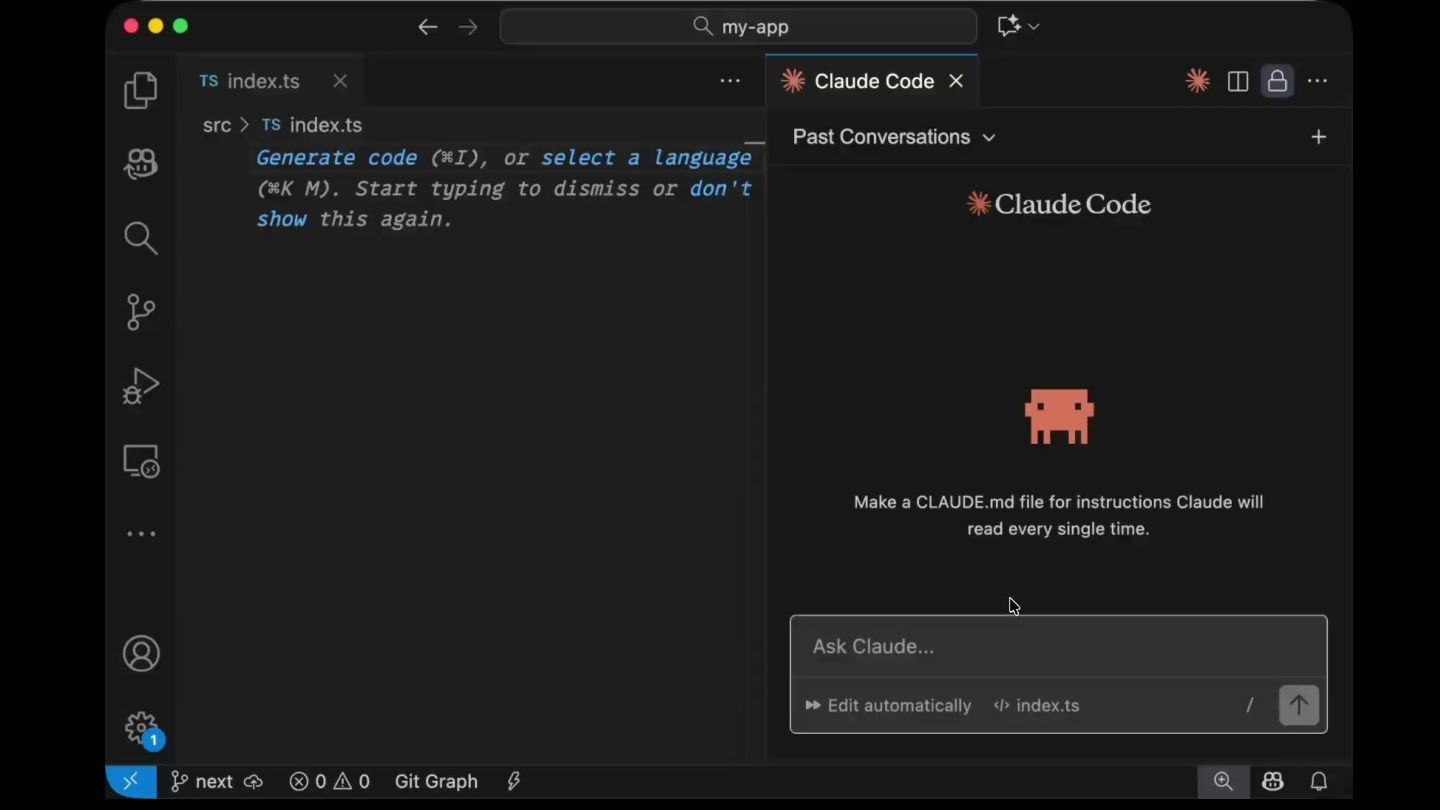
Task: Open the Copilot chat icon in activity bar
Action: click(141, 164)
